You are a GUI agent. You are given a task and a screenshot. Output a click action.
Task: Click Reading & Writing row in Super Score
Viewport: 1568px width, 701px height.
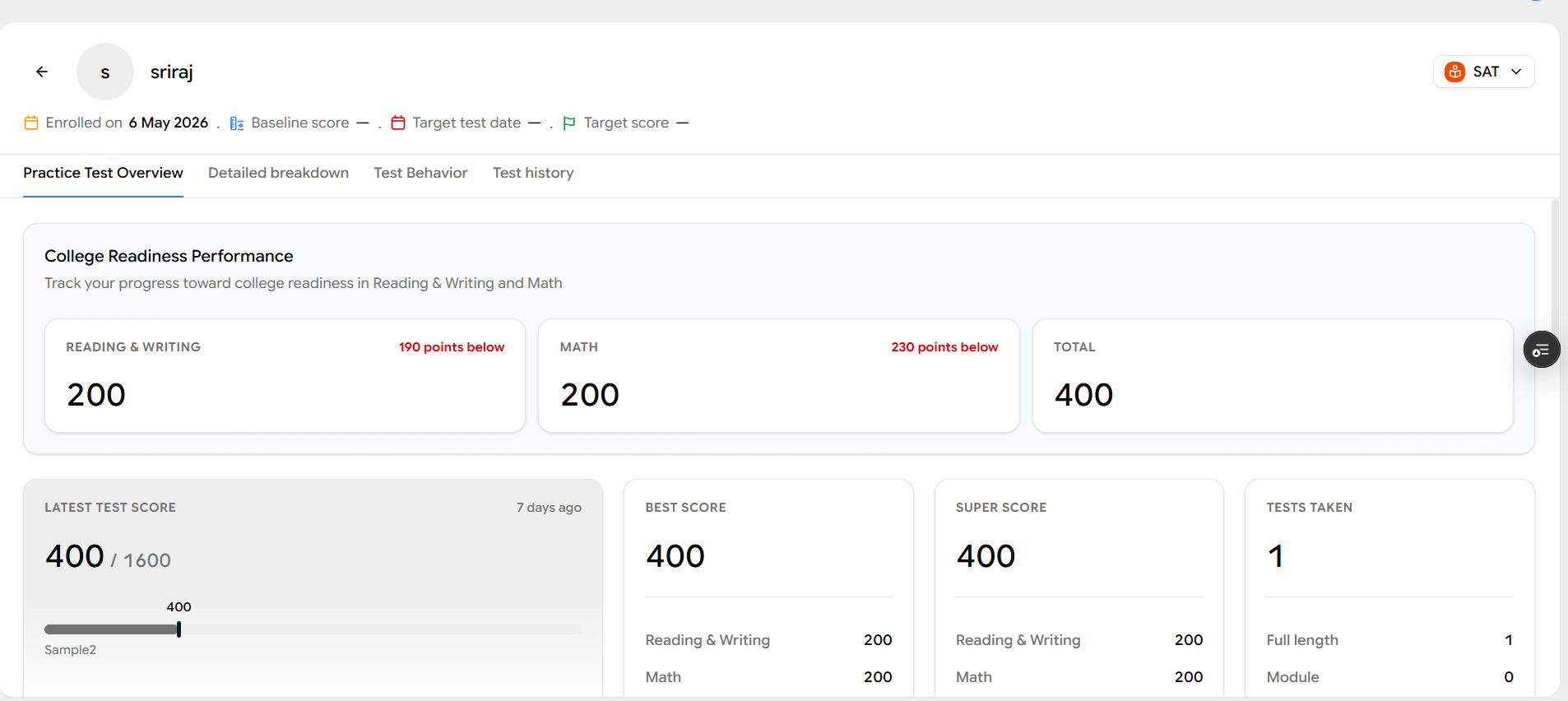[1079, 640]
